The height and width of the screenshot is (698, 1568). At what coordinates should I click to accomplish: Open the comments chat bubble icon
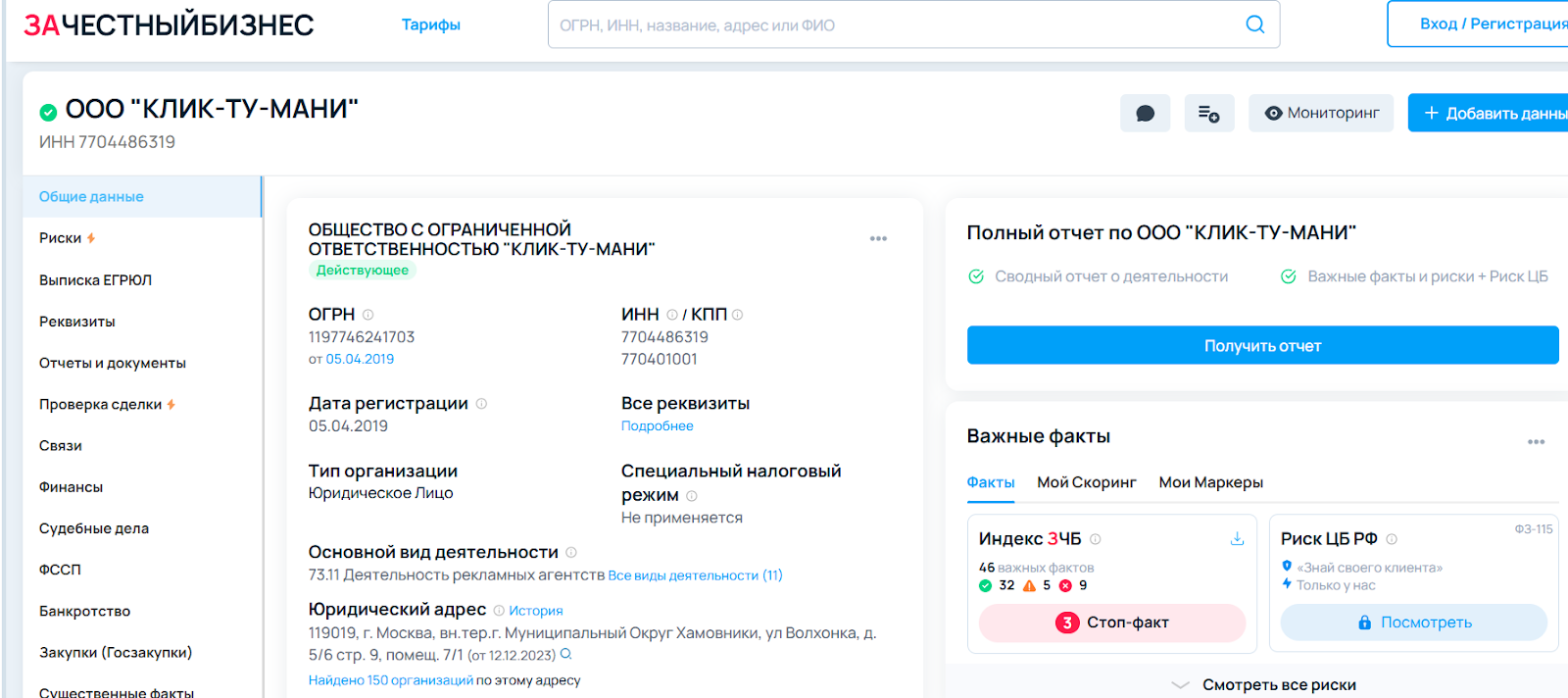click(1145, 114)
